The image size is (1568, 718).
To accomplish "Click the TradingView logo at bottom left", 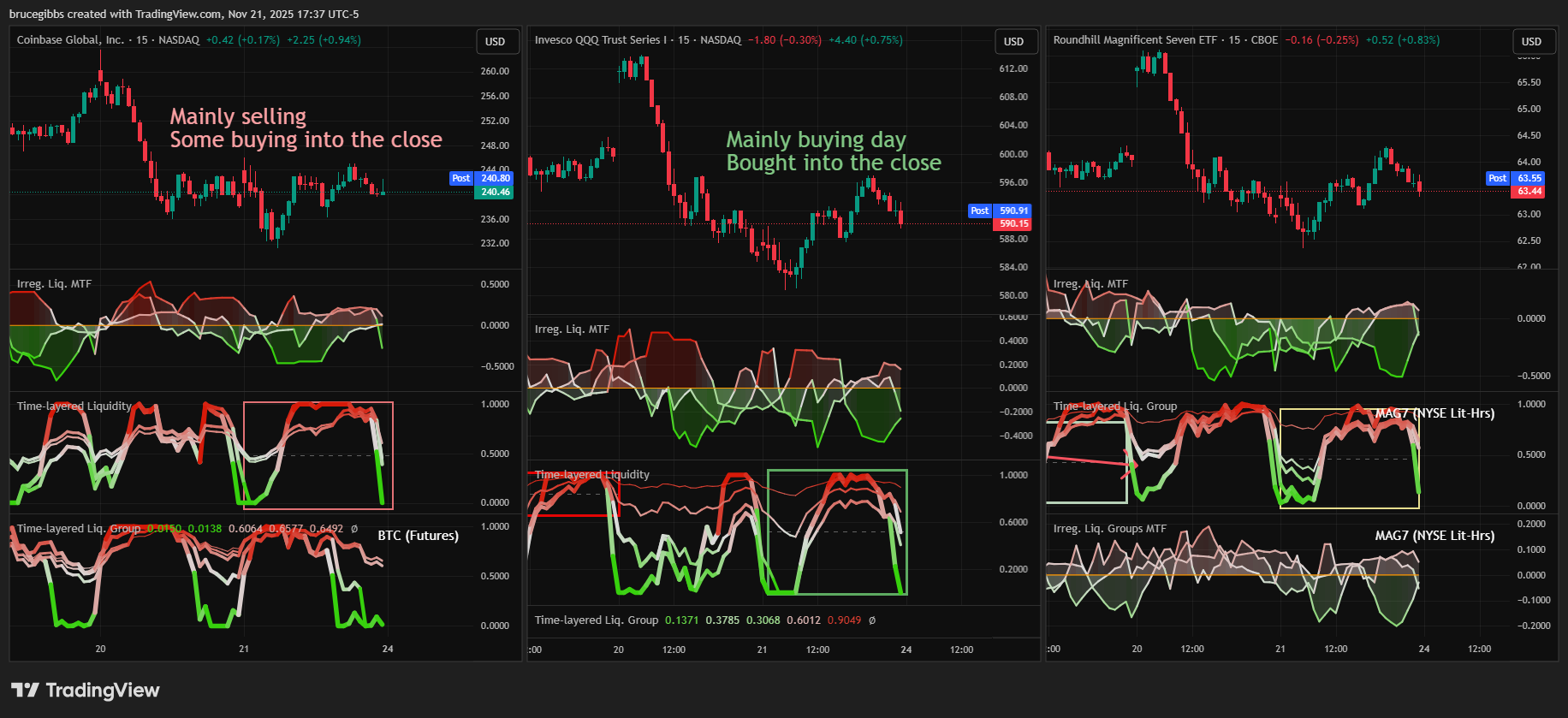I will (x=85, y=691).
